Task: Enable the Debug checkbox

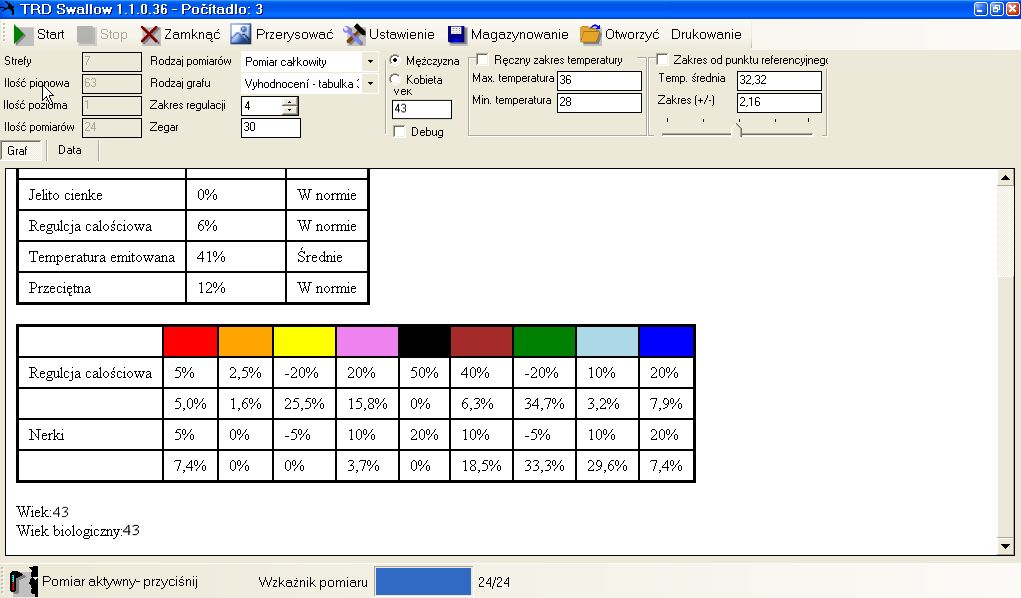Action: [400, 132]
